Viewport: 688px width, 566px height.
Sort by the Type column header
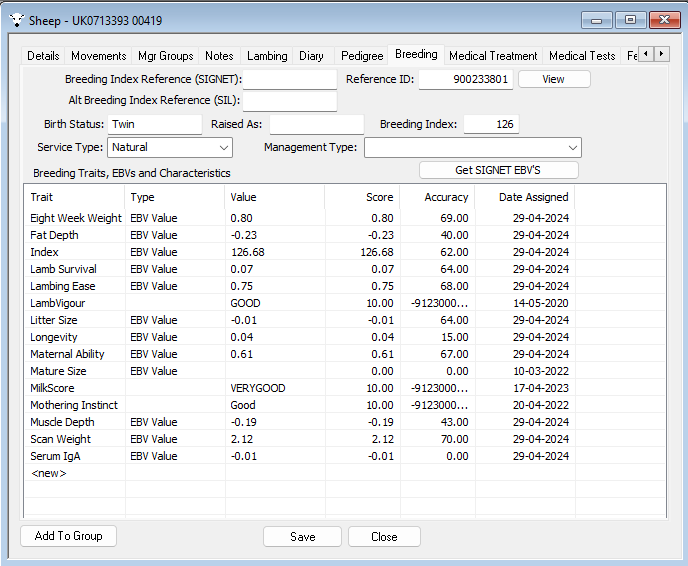175,197
